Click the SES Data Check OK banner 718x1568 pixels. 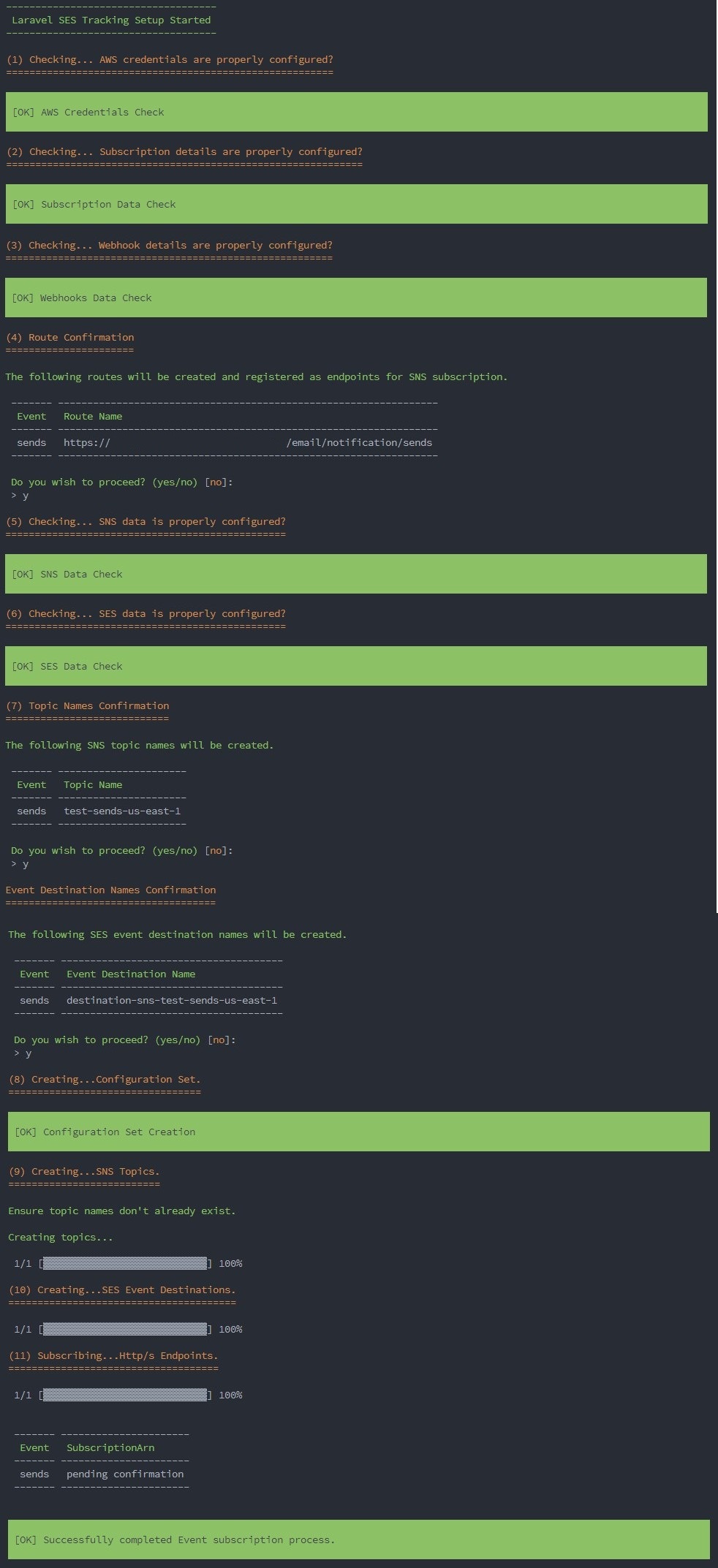pyautogui.click(x=356, y=666)
